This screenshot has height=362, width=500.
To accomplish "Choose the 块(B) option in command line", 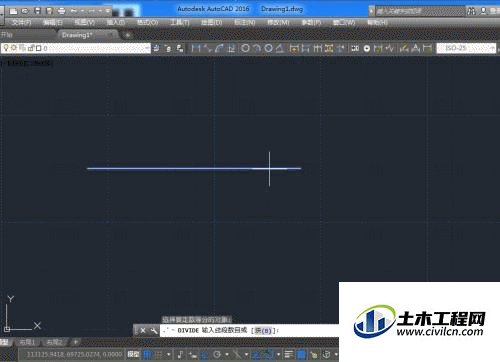I will coord(263,331).
